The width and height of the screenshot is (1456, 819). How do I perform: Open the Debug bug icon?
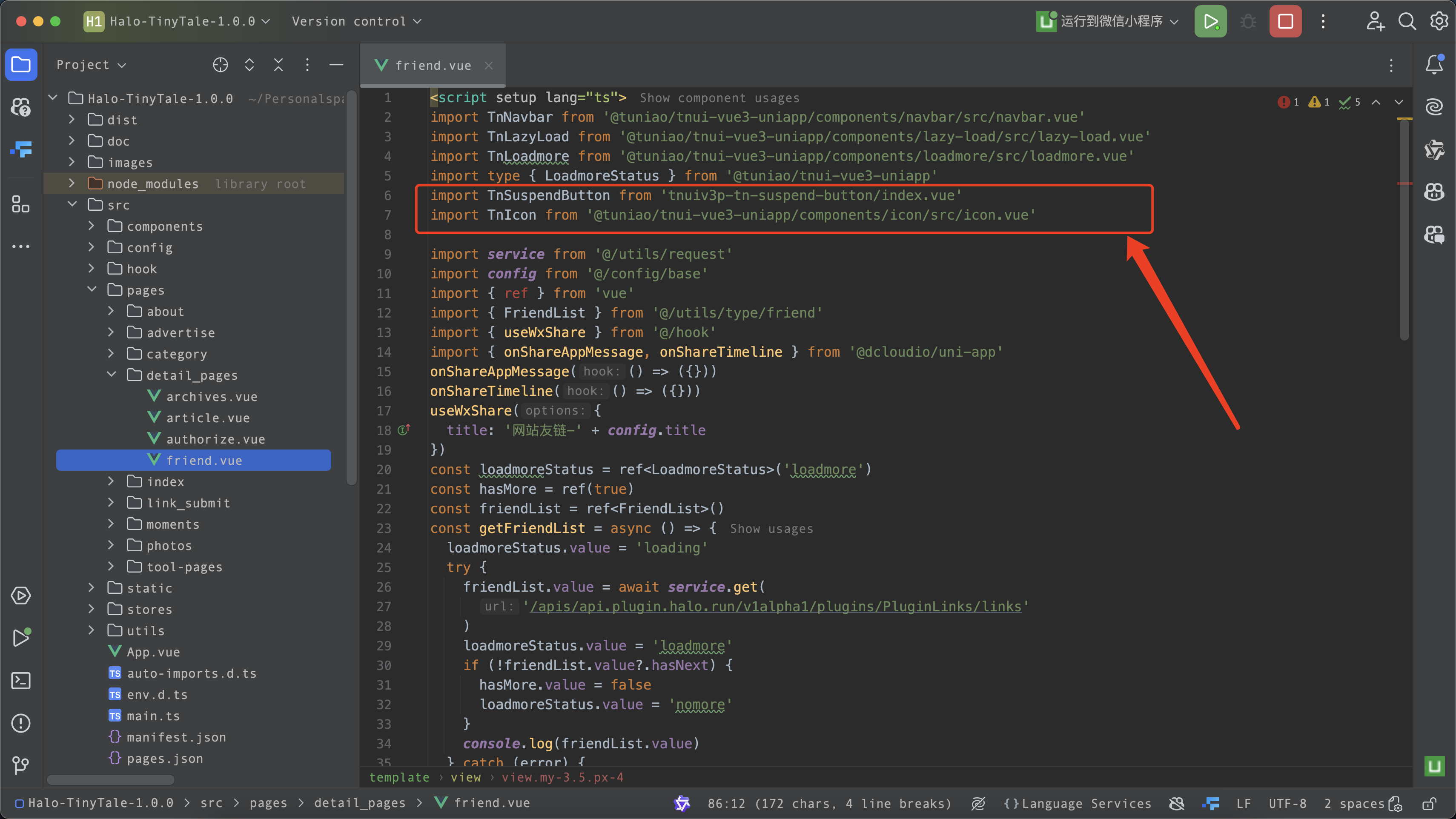point(1248,21)
